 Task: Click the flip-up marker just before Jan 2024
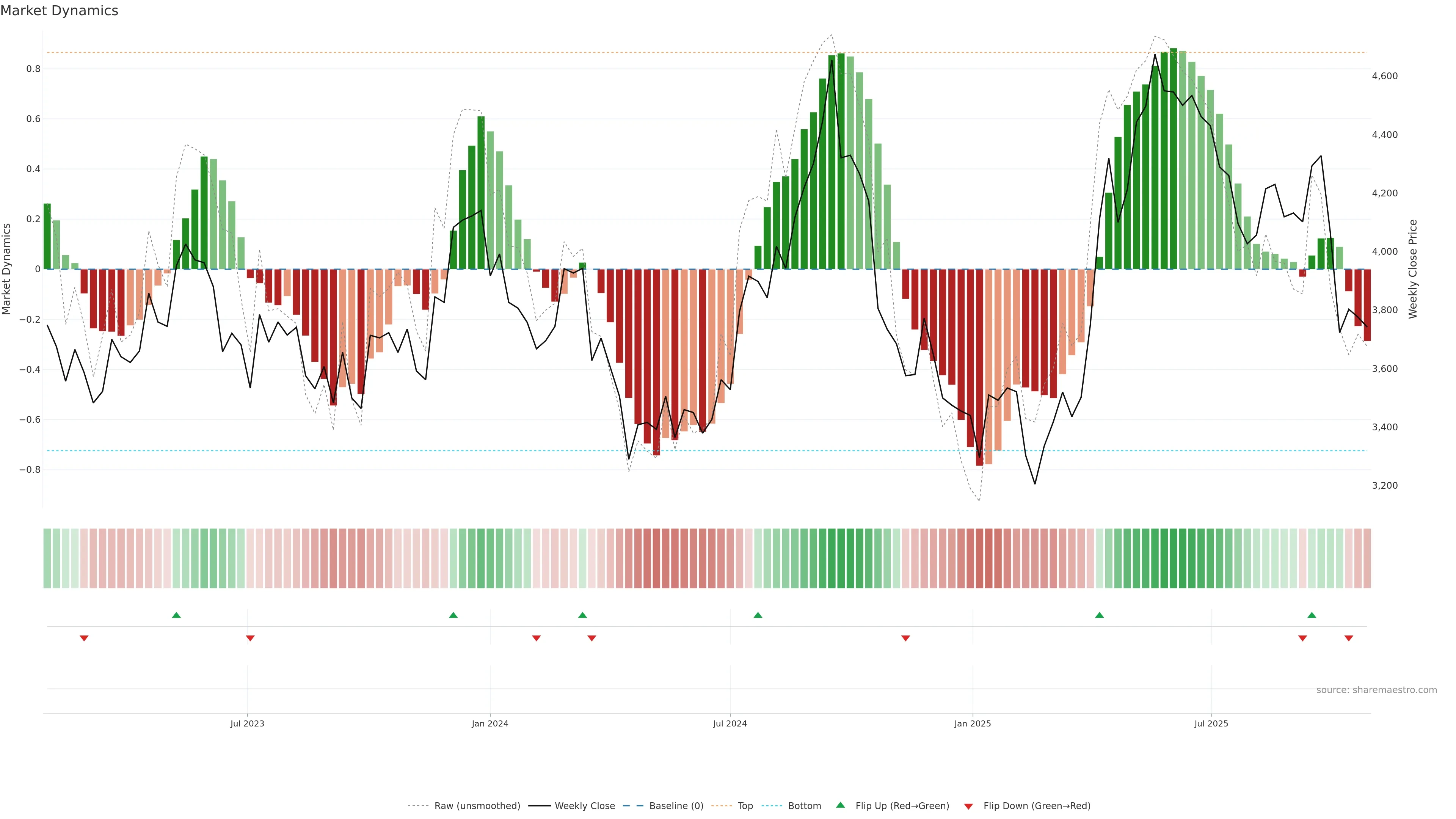click(x=453, y=615)
